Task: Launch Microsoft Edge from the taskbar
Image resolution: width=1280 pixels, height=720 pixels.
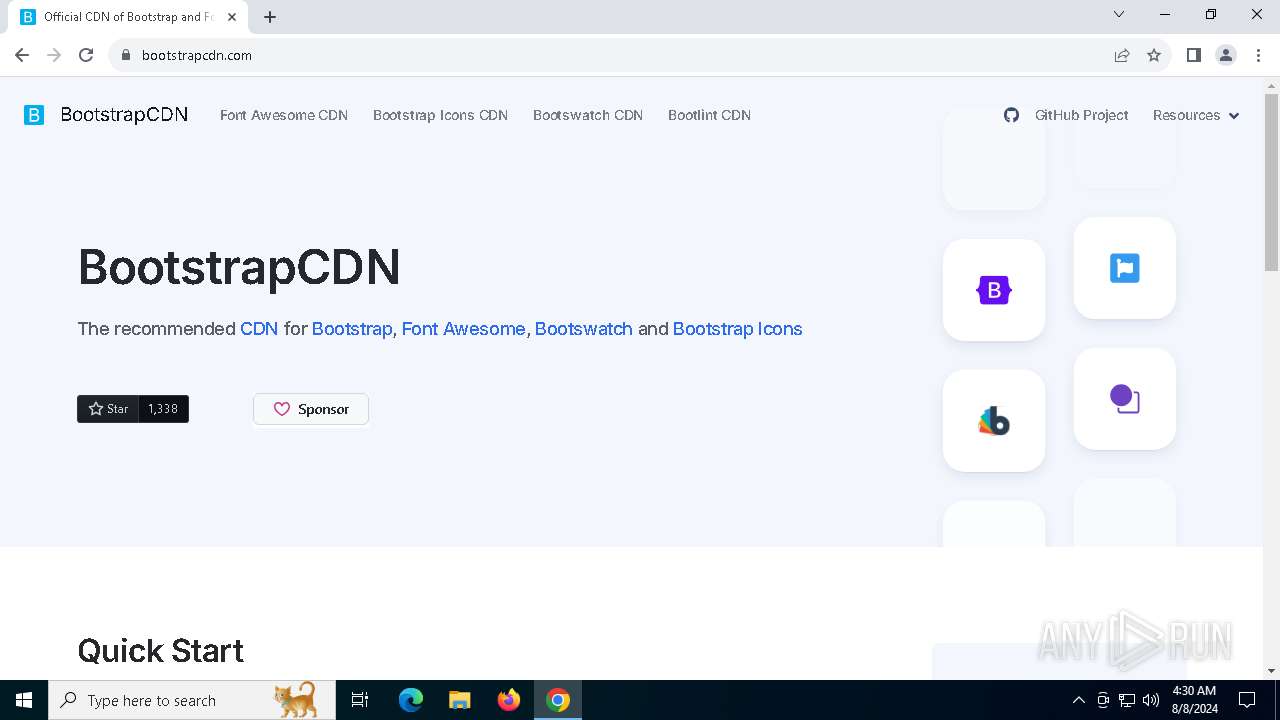Action: pyautogui.click(x=411, y=700)
